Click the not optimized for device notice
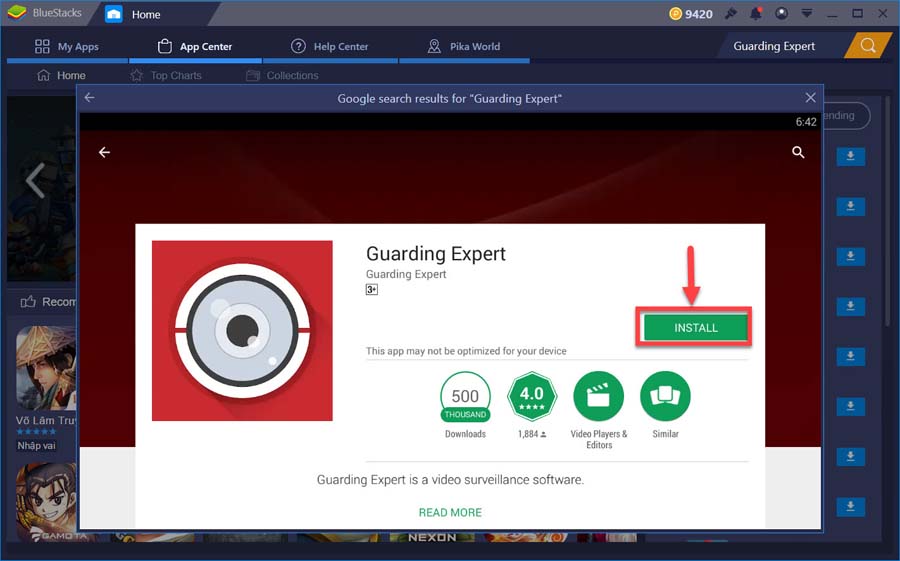 pos(466,351)
